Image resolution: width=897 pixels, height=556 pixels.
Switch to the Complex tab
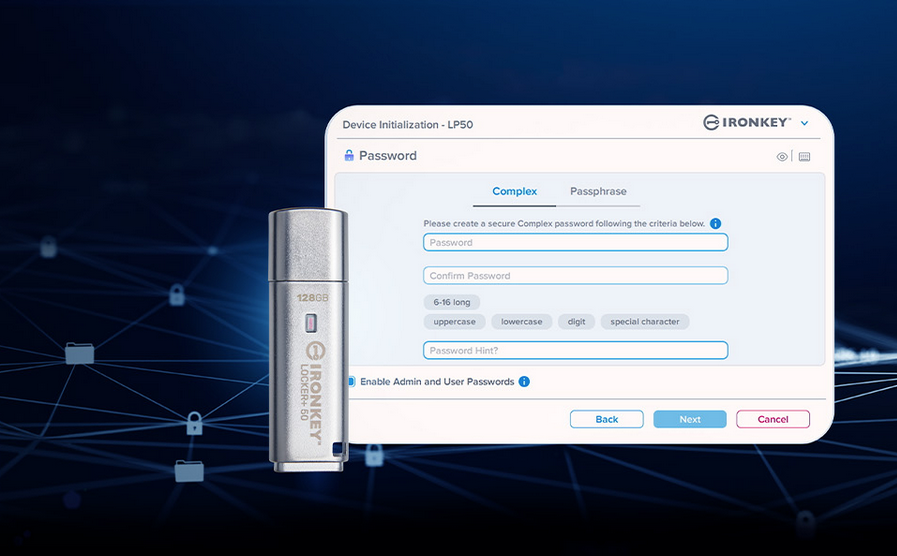coord(514,192)
